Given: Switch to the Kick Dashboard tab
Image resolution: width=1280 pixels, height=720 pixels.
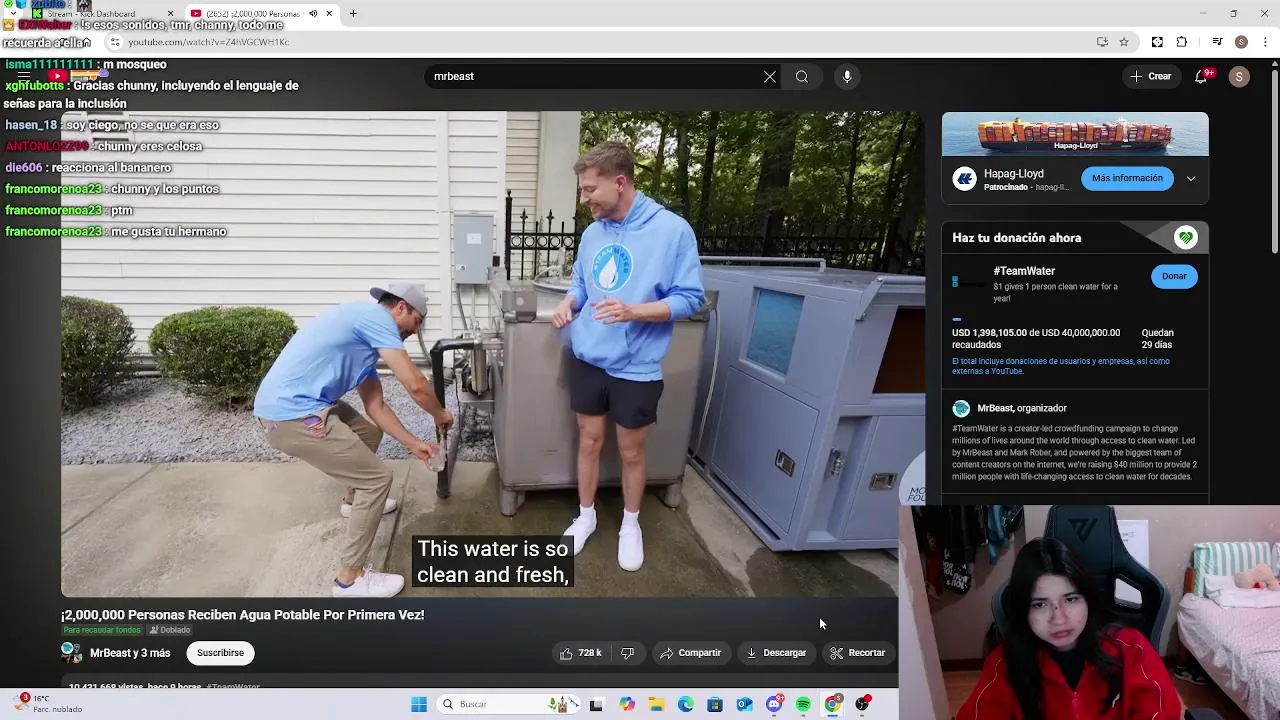Looking at the screenshot, I should pyautogui.click(x=105, y=14).
